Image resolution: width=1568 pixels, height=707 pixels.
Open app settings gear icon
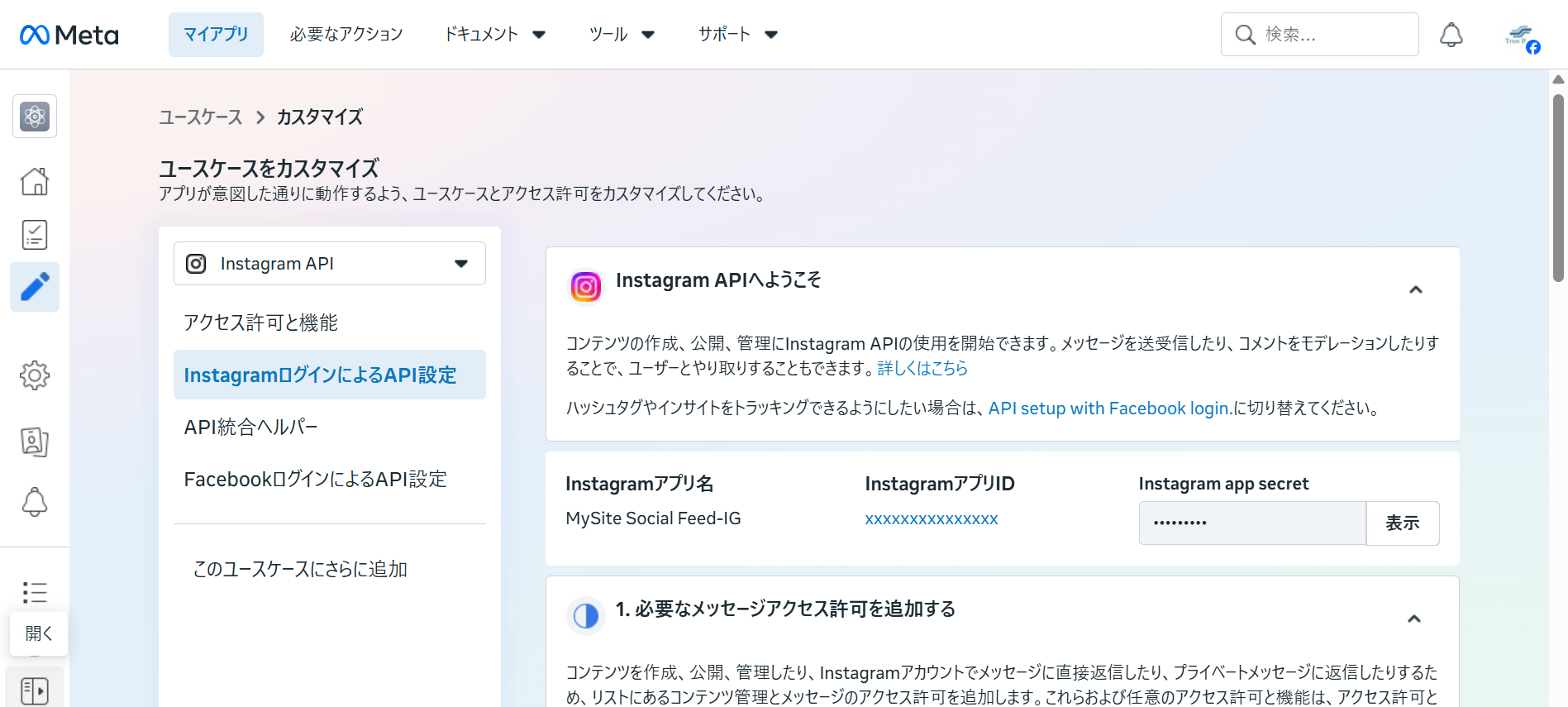pos(35,375)
